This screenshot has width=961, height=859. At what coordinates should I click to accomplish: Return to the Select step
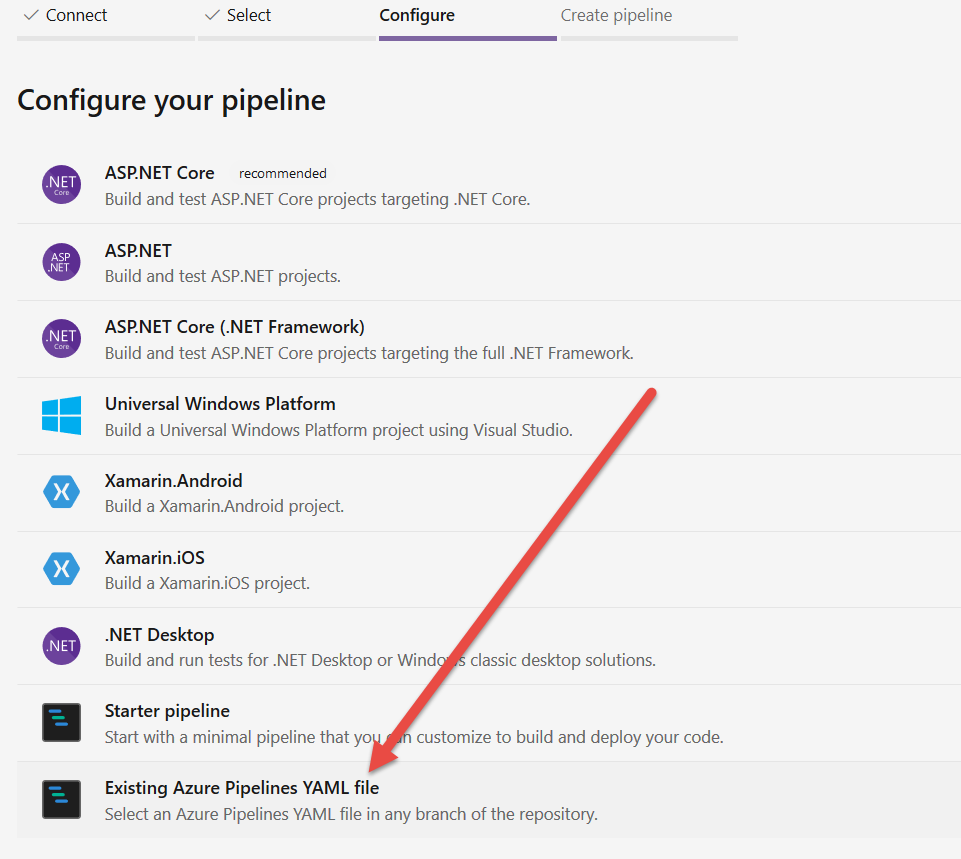(248, 15)
